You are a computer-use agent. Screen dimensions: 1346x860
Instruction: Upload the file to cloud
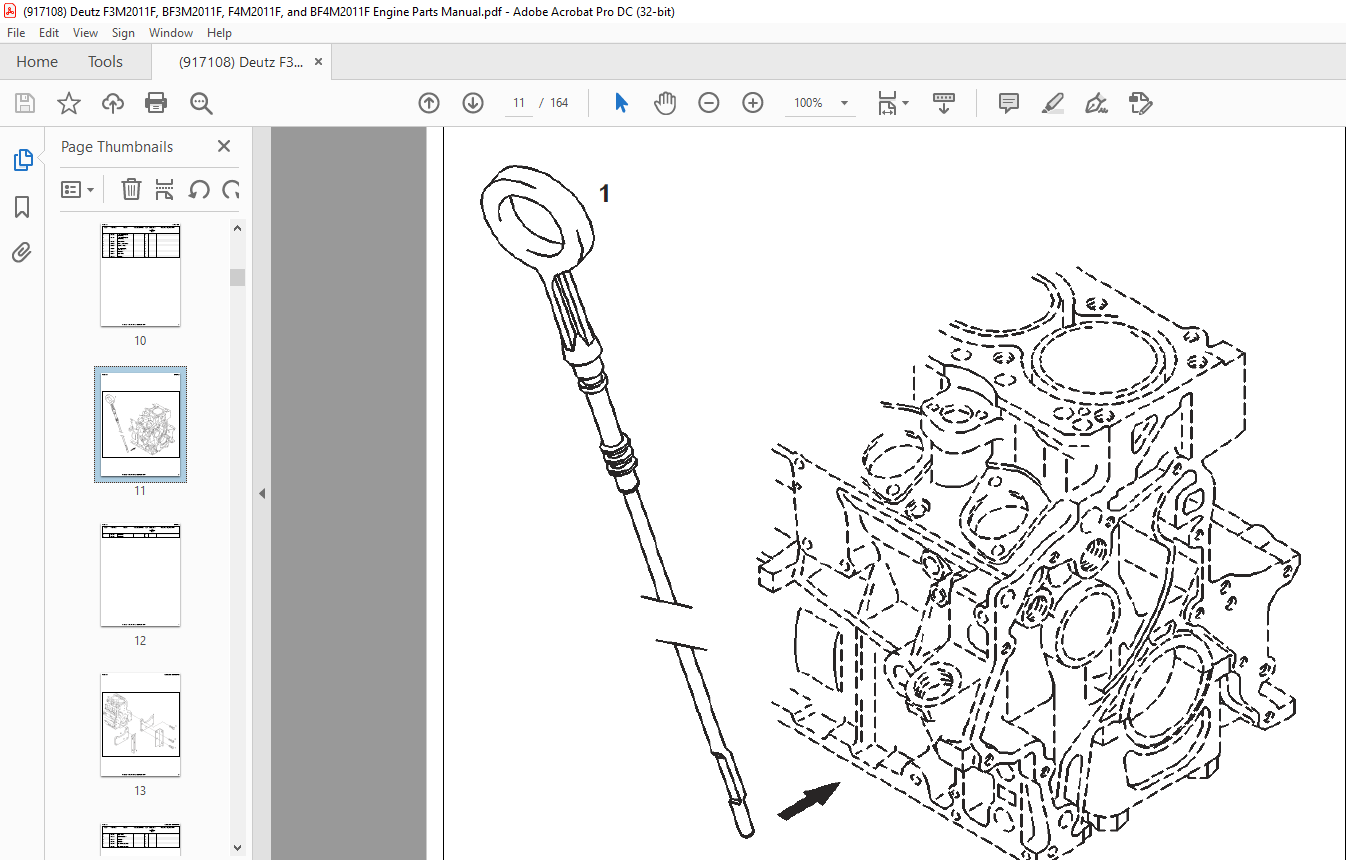click(x=113, y=103)
